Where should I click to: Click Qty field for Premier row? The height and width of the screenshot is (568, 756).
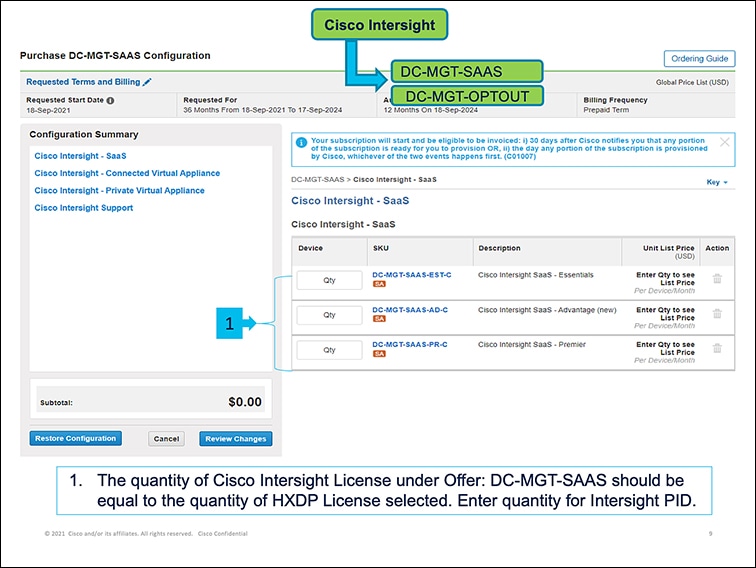(x=329, y=350)
